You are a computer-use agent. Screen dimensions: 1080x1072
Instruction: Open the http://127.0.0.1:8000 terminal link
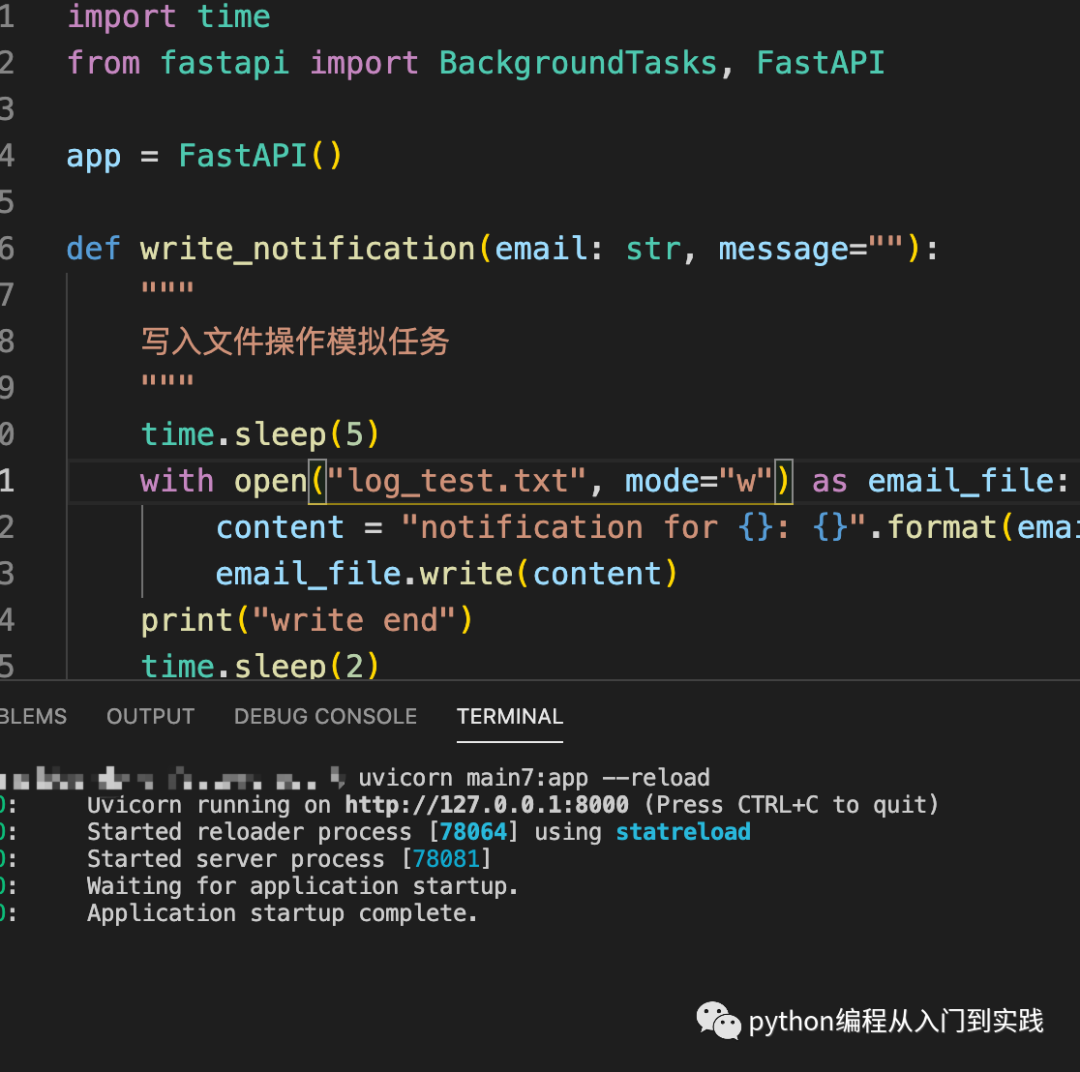[487, 805]
